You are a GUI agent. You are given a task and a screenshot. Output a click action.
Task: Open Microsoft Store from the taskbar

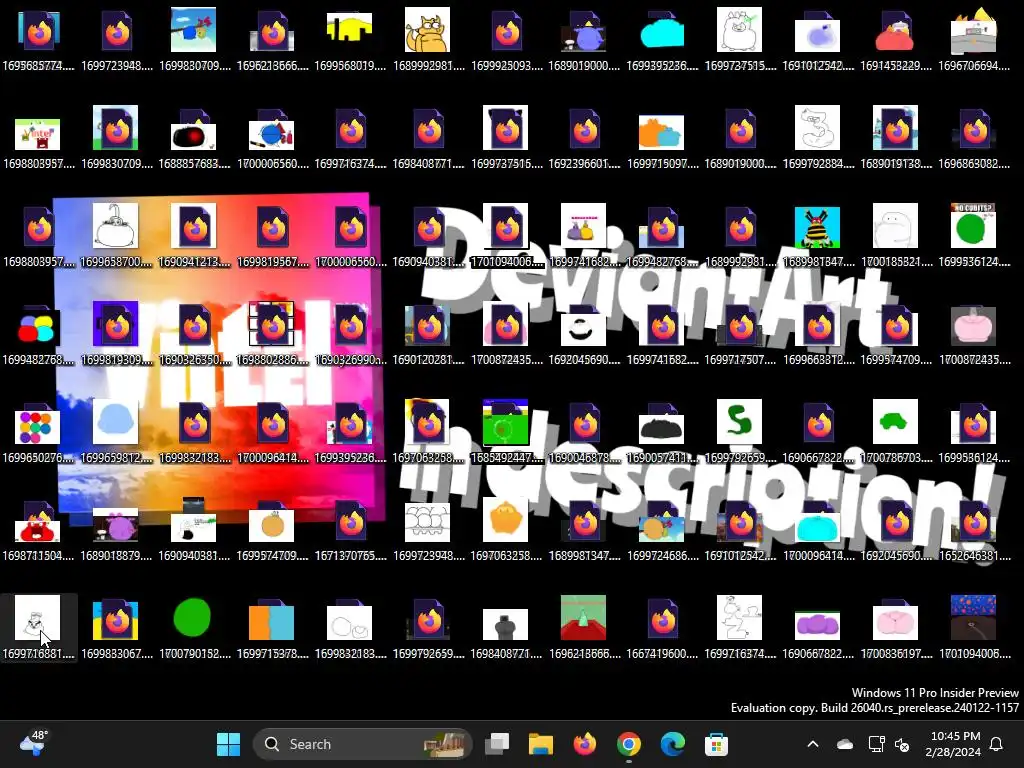tap(716, 744)
